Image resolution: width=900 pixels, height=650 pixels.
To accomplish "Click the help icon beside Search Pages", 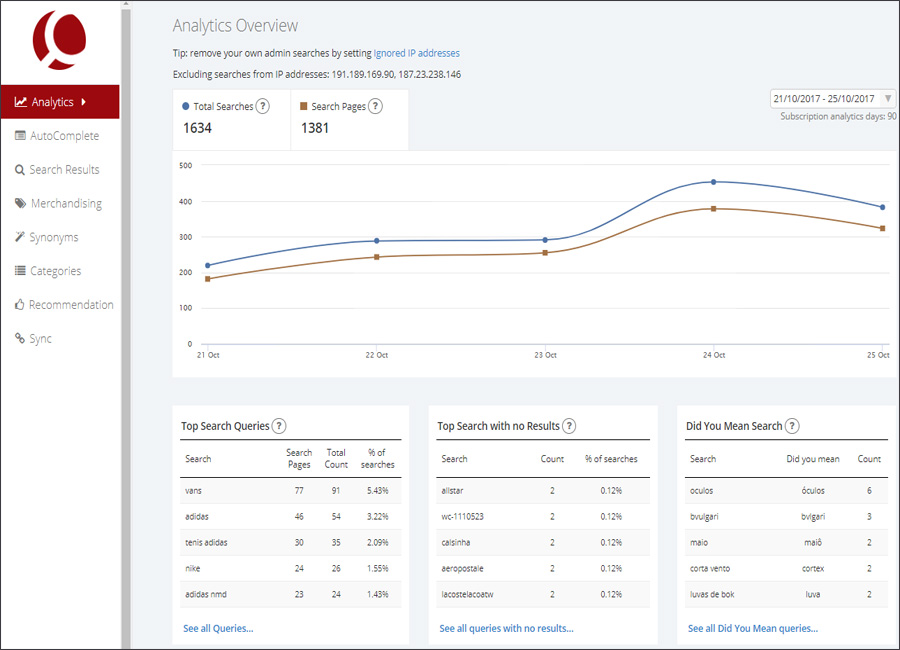I will pos(375,106).
